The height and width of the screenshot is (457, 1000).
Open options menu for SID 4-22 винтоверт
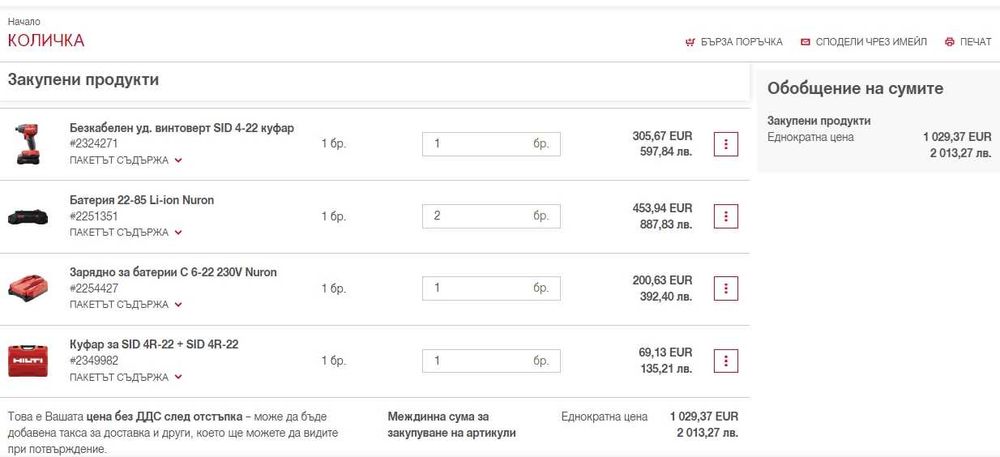pyautogui.click(x=726, y=145)
